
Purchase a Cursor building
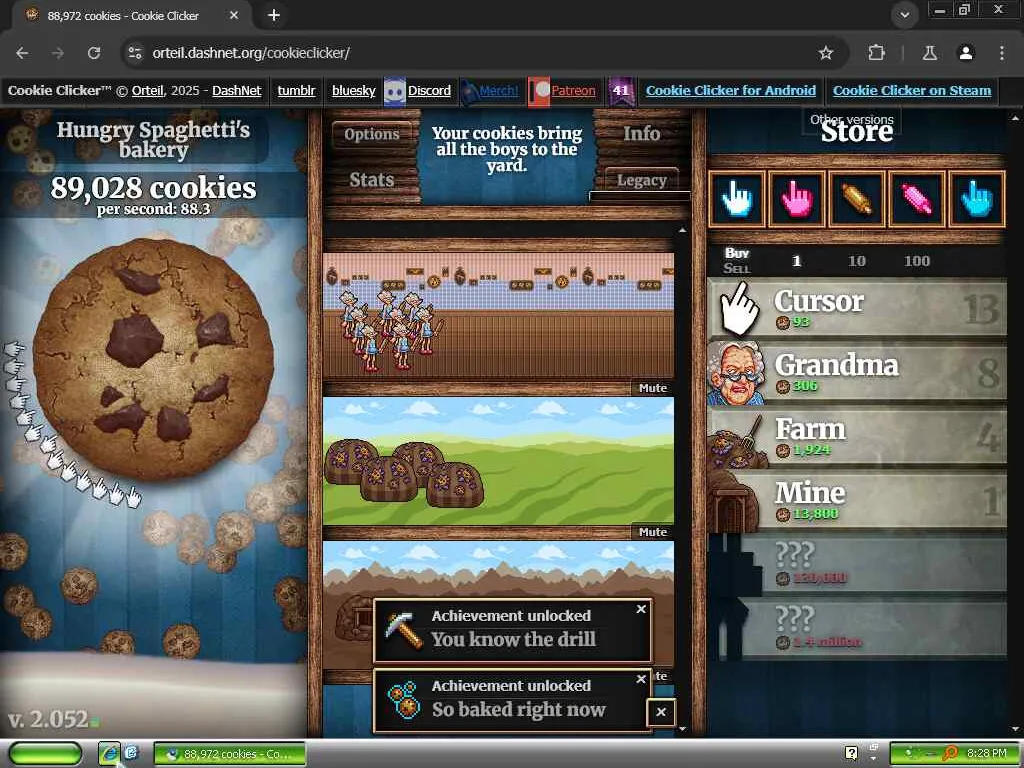(857, 308)
